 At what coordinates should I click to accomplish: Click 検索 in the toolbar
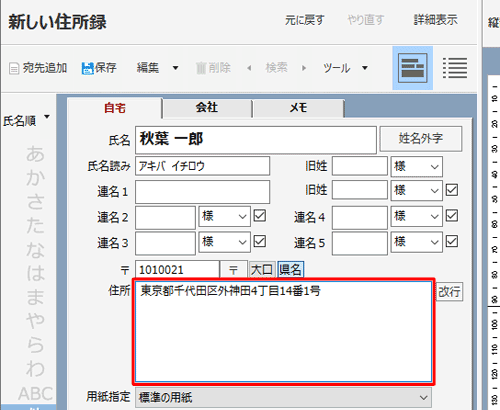pyautogui.click(x=276, y=68)
